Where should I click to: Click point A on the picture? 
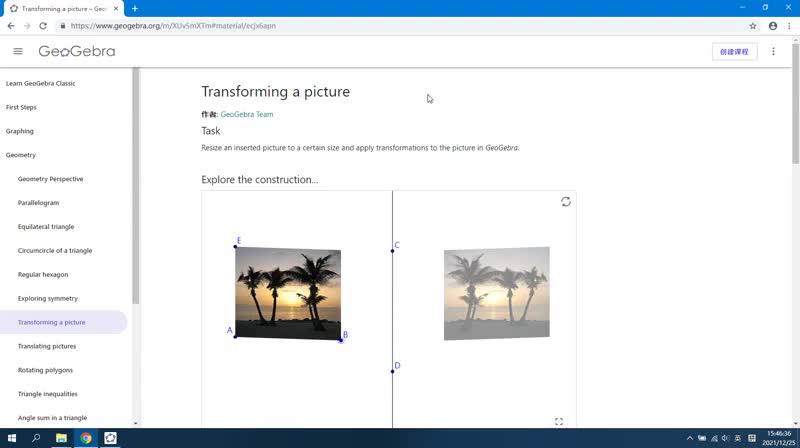pyautogui.click(x=235, y=336)
